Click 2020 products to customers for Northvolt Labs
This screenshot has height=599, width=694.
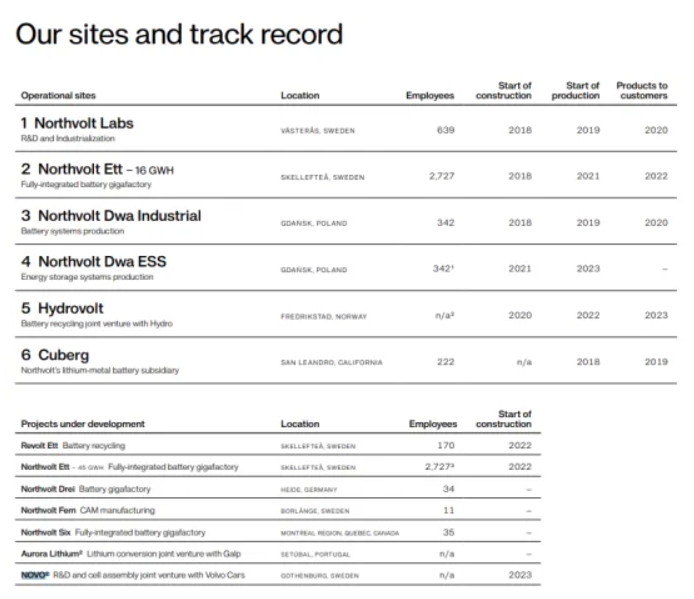[656, 130]
